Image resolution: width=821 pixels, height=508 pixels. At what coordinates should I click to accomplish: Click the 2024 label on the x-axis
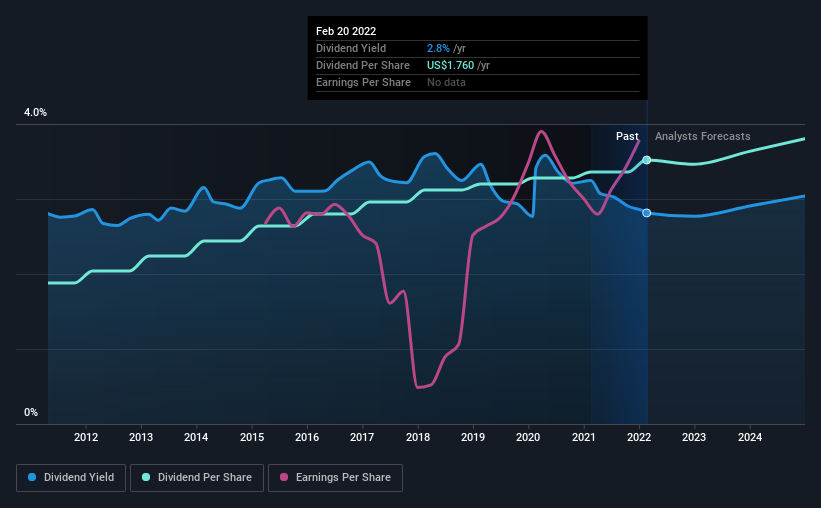click(x=750, y=437)
